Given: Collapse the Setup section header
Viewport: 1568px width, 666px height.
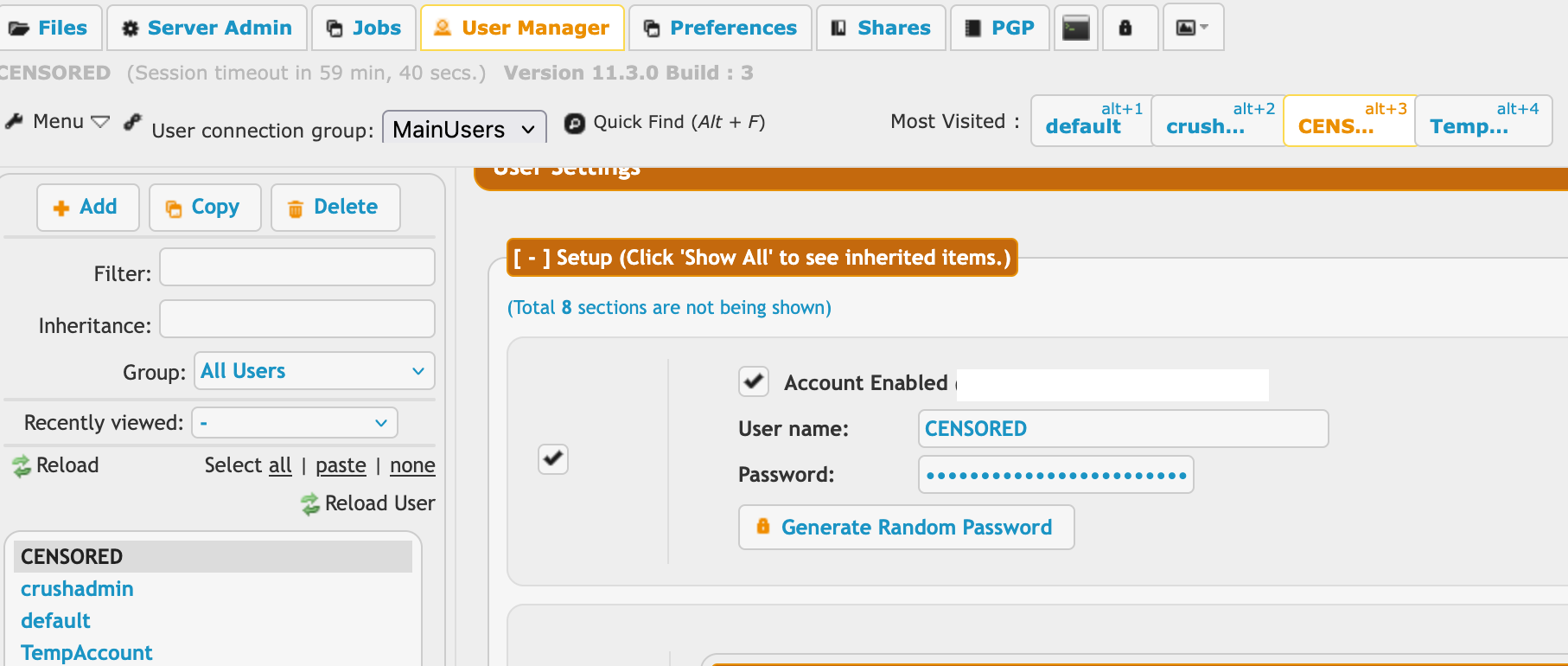Looking at the screenshot, I should pos(762,258).
